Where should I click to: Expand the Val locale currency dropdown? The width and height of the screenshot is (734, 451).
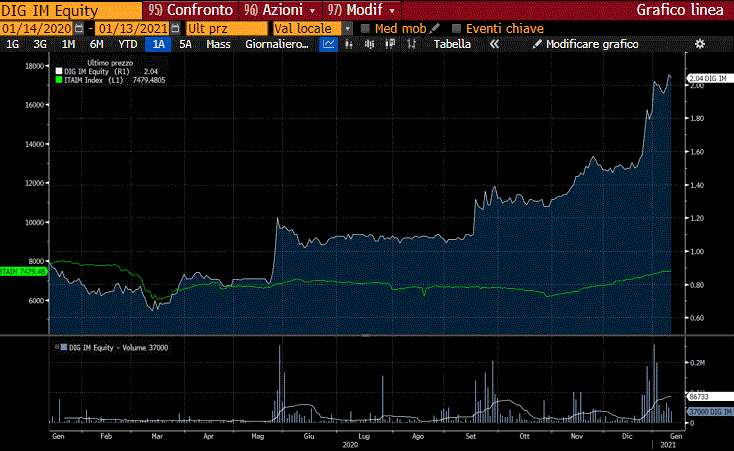point(347,28)
